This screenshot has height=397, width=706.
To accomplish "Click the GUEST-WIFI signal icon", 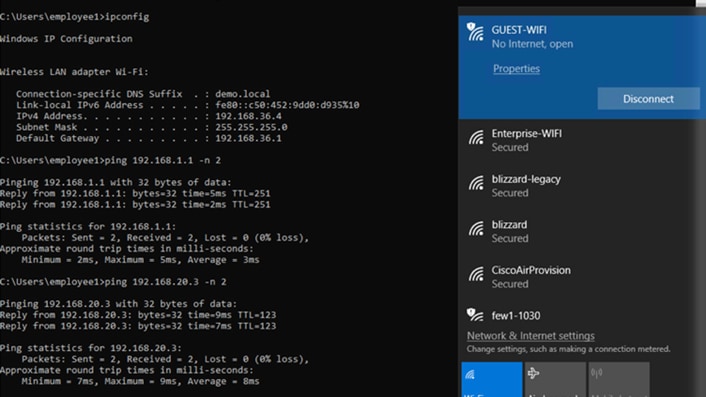I will (x=475, y=32).
